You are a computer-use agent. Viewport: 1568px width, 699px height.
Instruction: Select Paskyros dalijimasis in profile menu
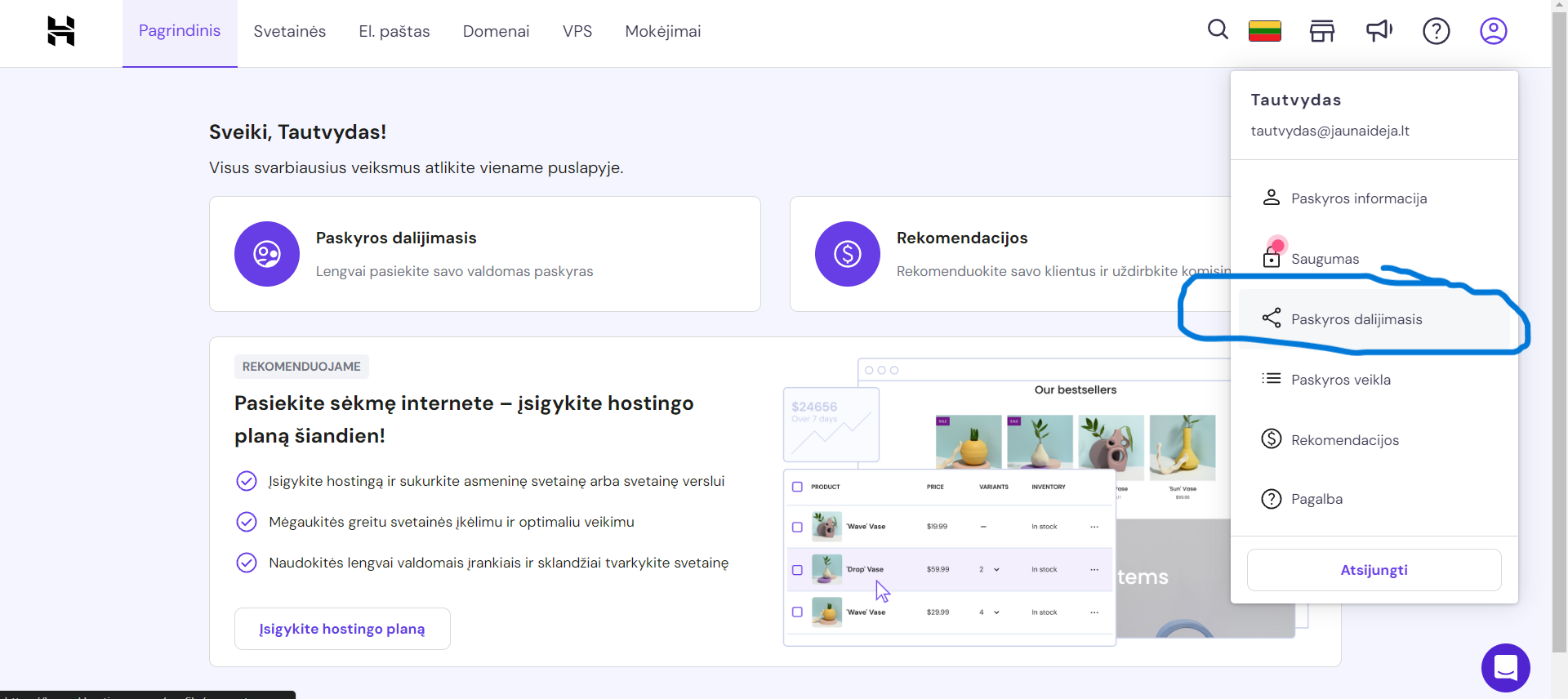point(1356,319)
